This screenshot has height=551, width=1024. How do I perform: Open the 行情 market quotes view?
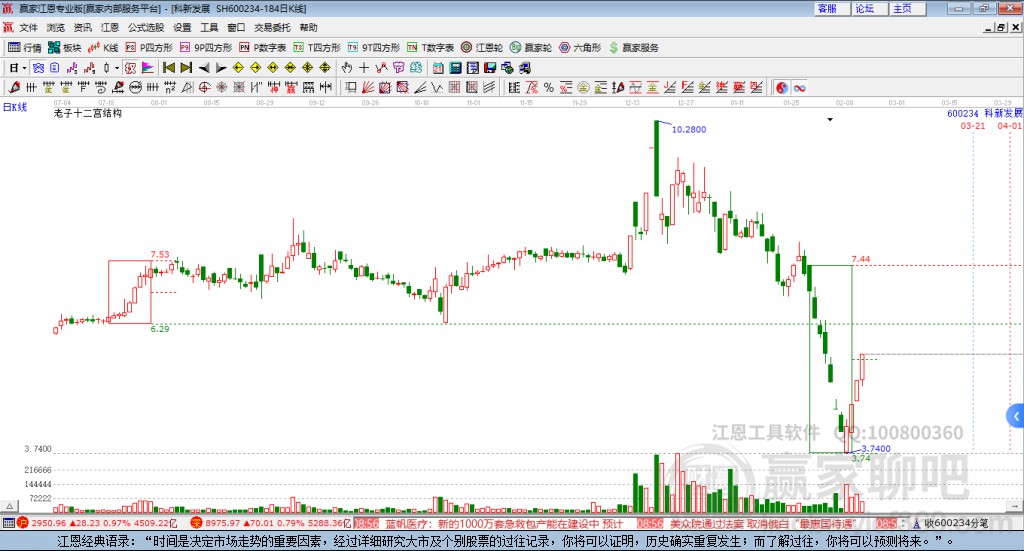point(24,48)
